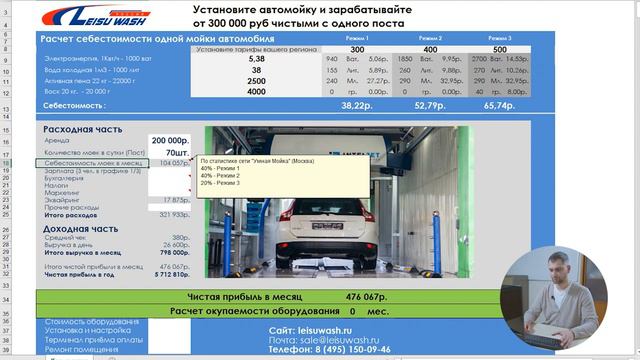Select the Режим 3 column heading
Image resolution: width=640 pixels, height=360 pixels.
pos(500,38)
